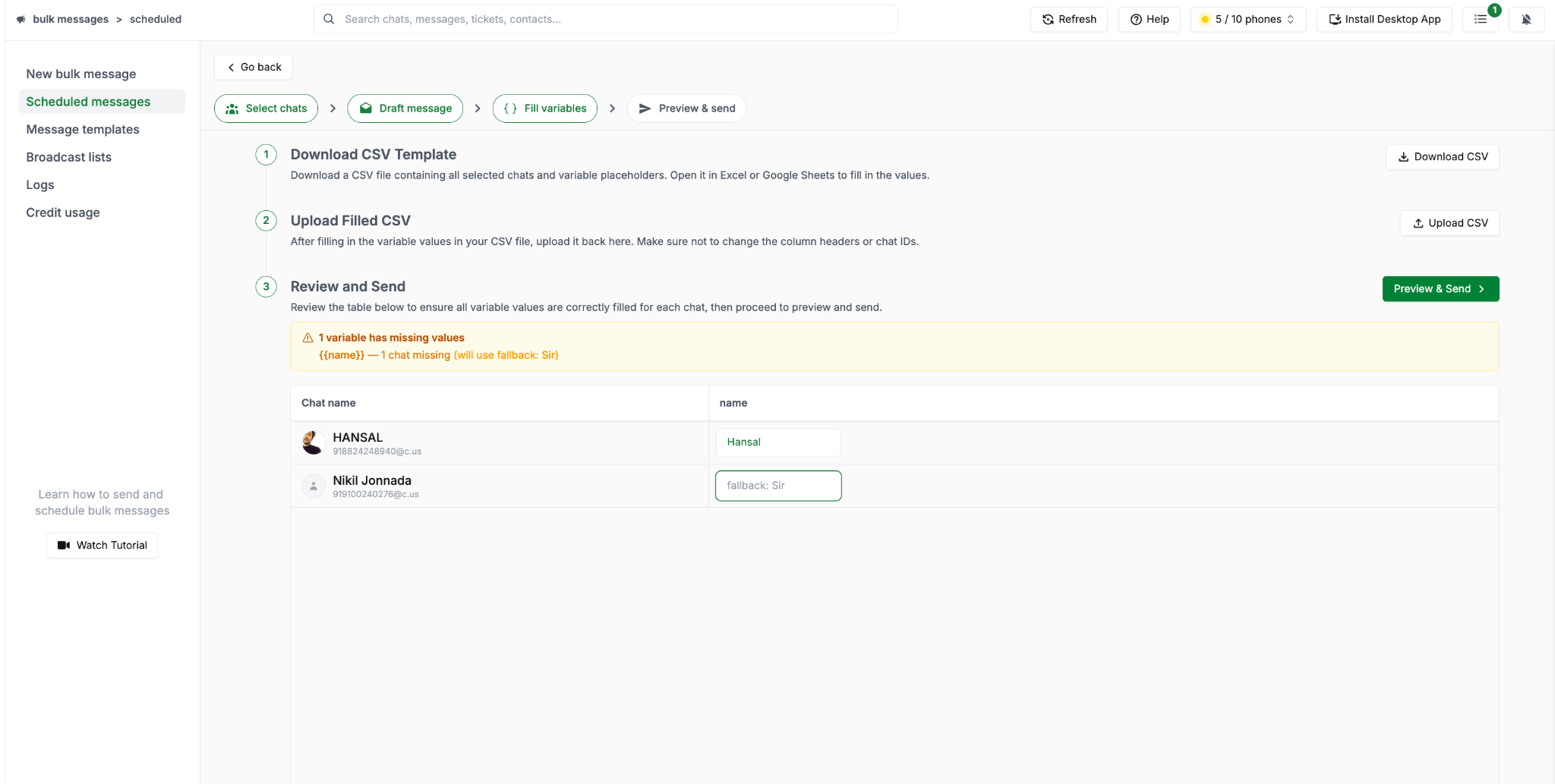Click the Nikil Jonnada chat name text
Viewport: 1555px width, 784px height.
(x=372, y=480)
